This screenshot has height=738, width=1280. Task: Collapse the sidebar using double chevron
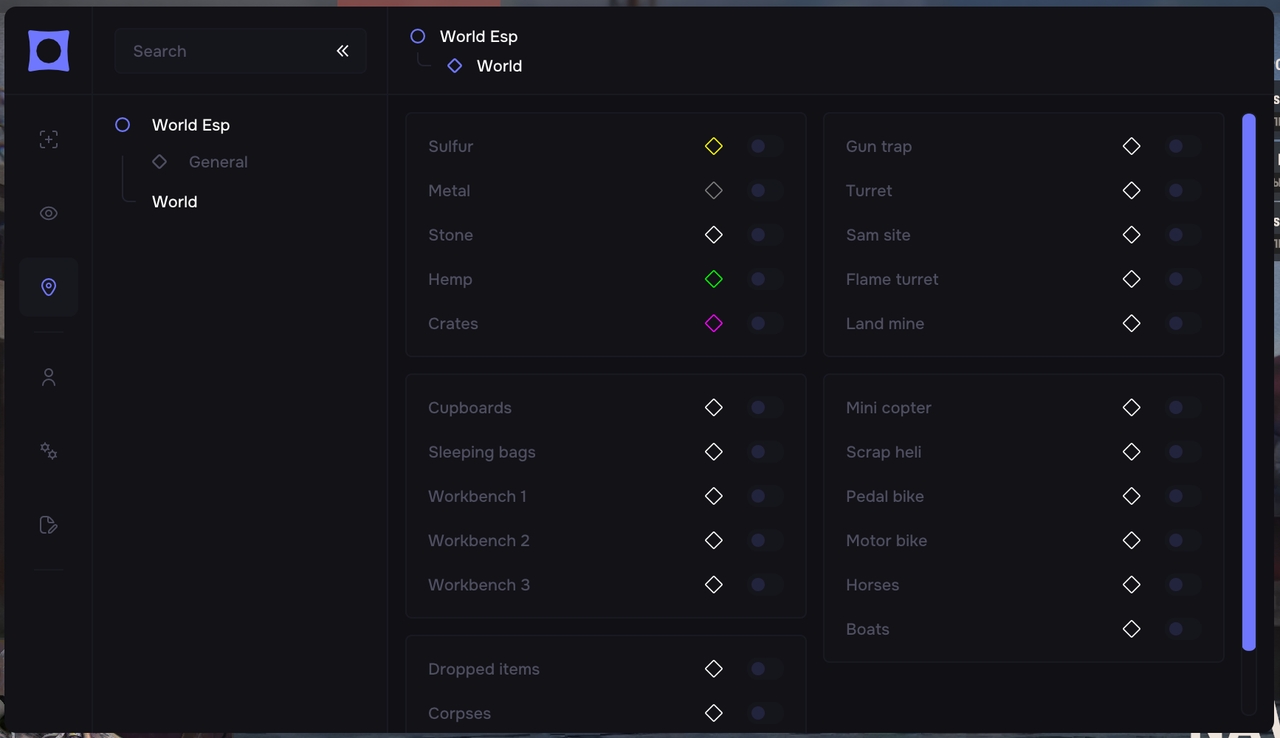click(342, 51)
